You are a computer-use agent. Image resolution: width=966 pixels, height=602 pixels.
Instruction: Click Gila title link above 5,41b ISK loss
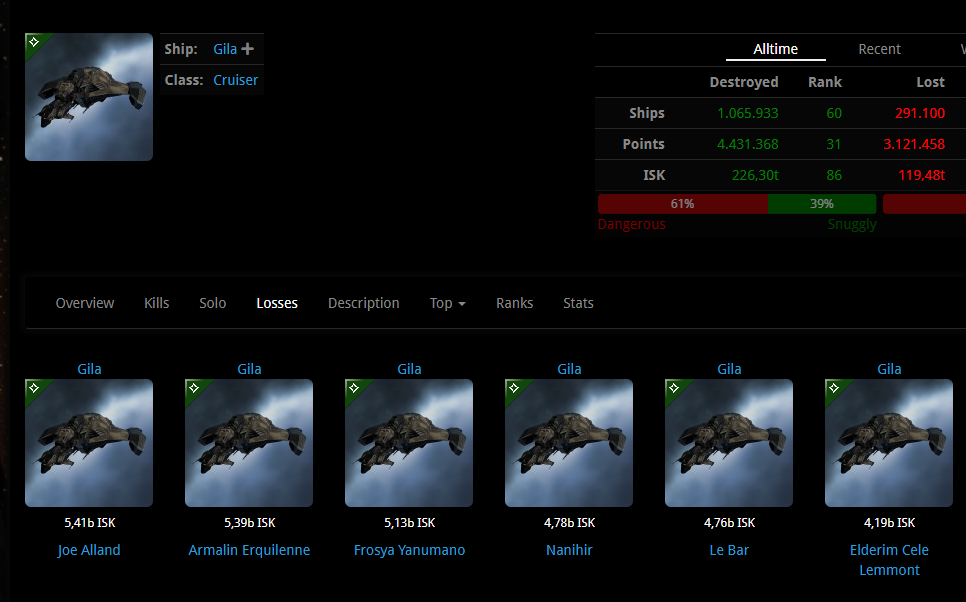pos(89,369)
